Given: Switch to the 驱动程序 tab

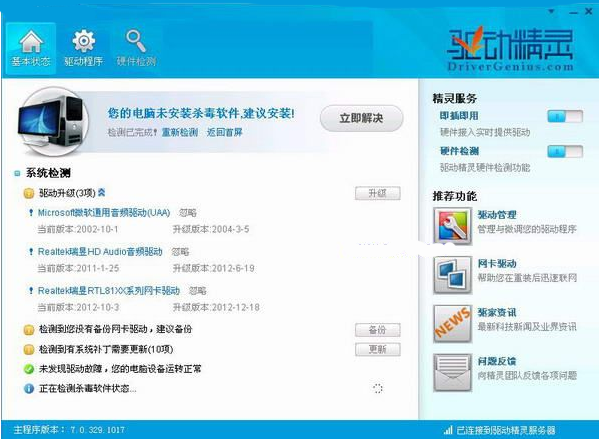Looking at the screenshot, I should [84, 48].
